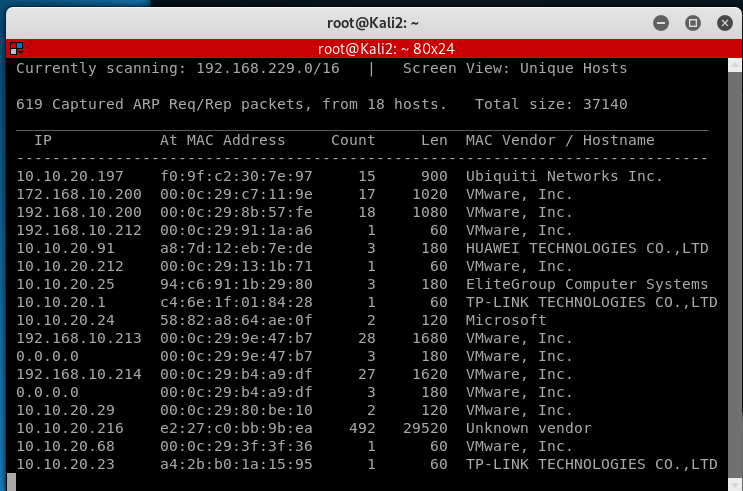
Task: Click 'Currently scanning: 192.168.229.0/16' text
Action: point(178,69)
